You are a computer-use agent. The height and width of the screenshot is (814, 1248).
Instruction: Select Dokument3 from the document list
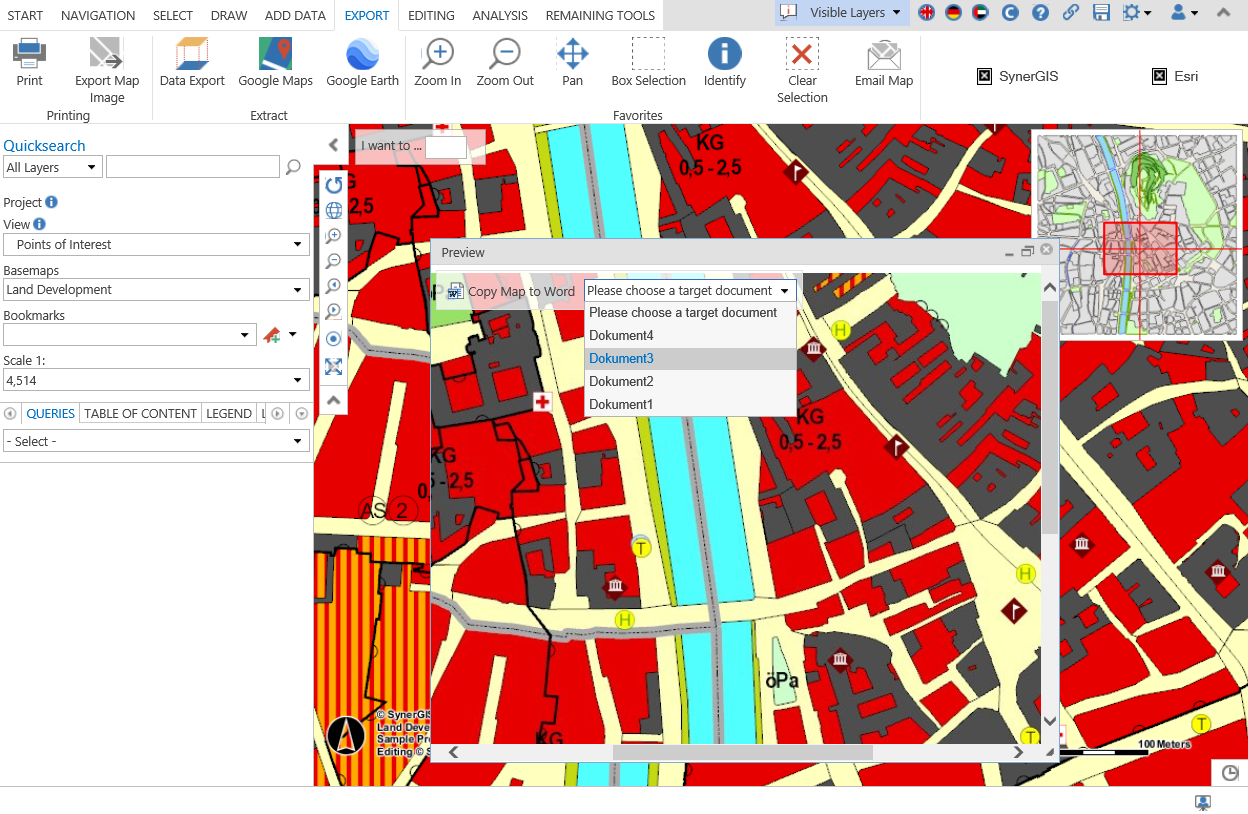tap(619, 358)
